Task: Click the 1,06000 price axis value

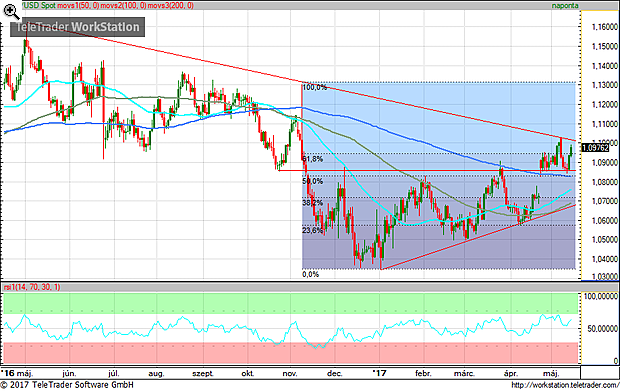Action: point(605,221)
